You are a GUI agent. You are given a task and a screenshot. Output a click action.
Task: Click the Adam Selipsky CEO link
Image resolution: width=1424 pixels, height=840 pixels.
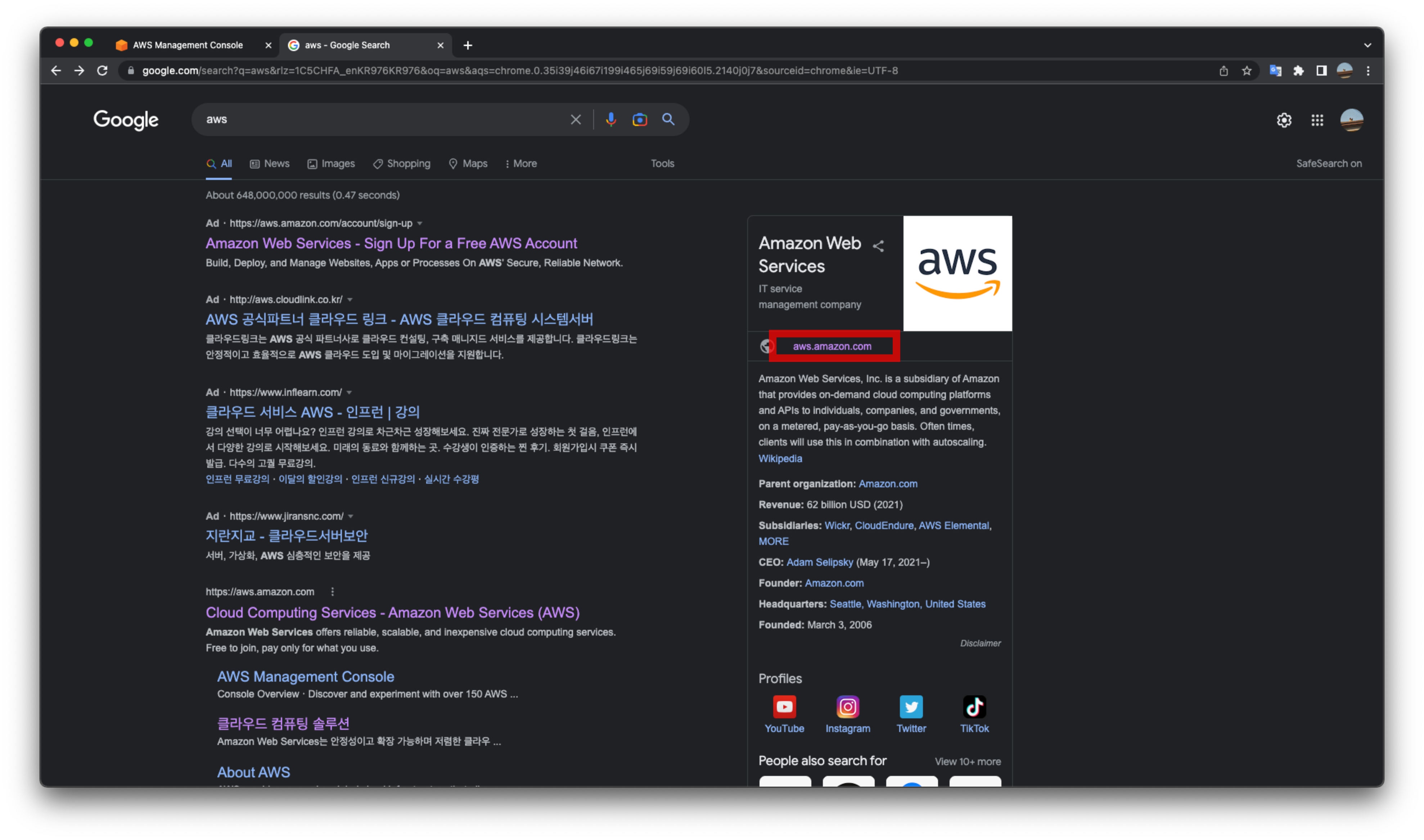pyautogui.click(x=819, y=562)
